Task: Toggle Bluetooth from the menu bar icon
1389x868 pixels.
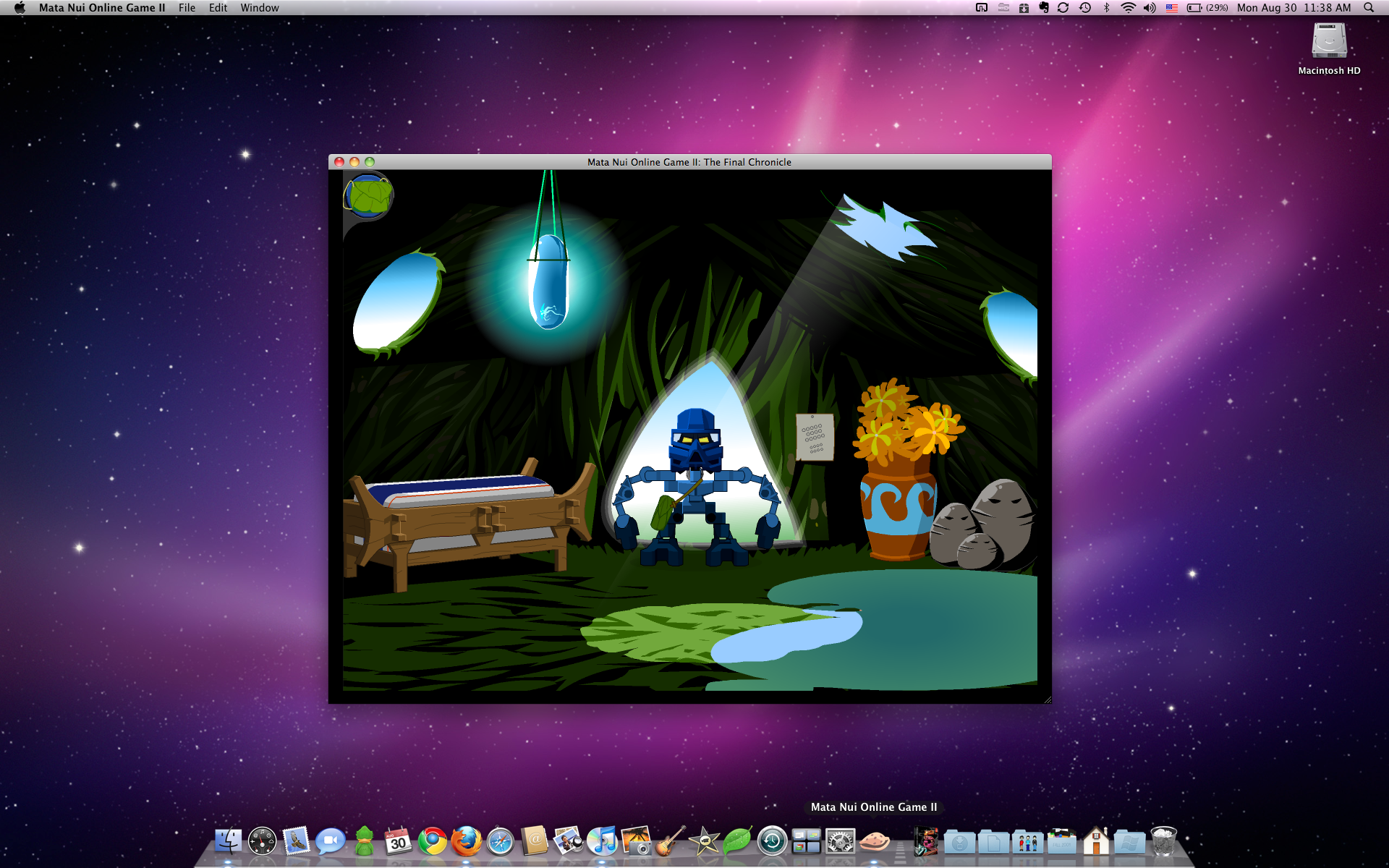Action: [x=1105, y=8]
